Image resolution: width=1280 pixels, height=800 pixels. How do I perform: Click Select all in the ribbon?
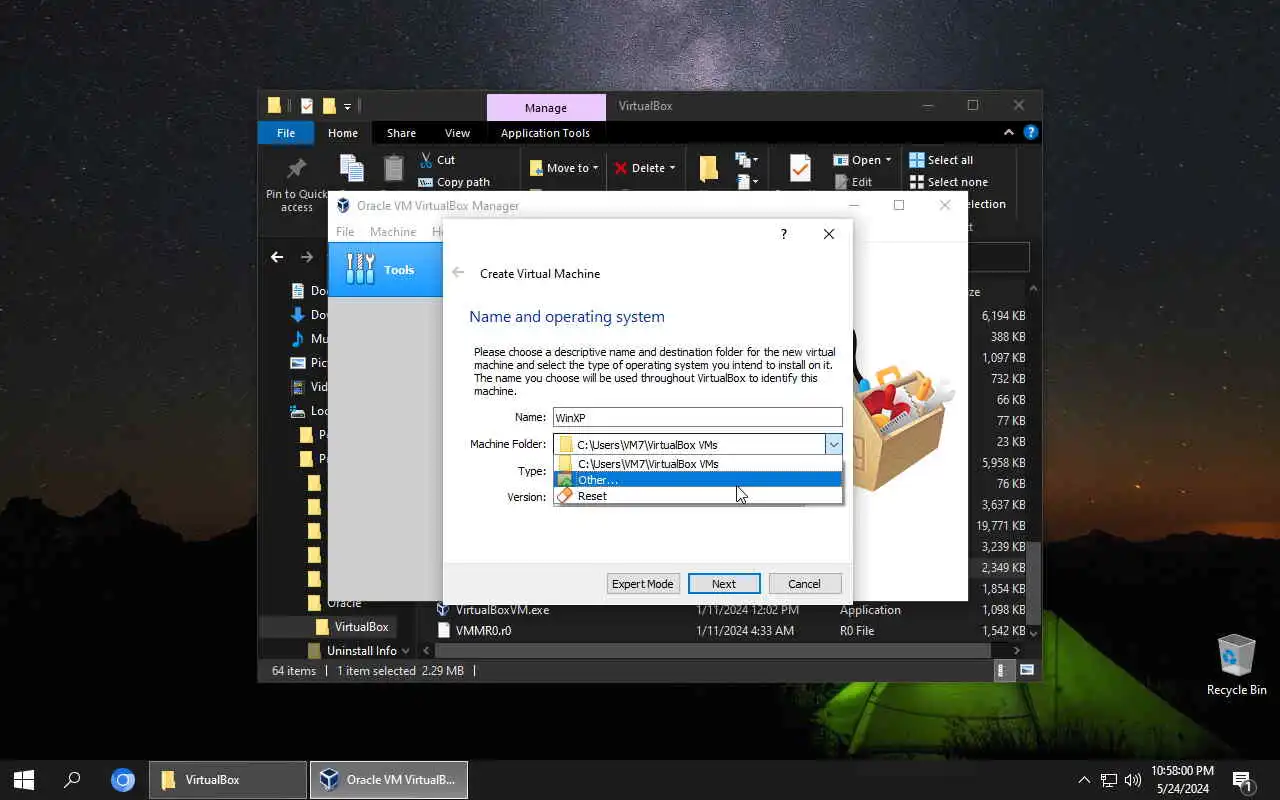click(x=941, y=160)
